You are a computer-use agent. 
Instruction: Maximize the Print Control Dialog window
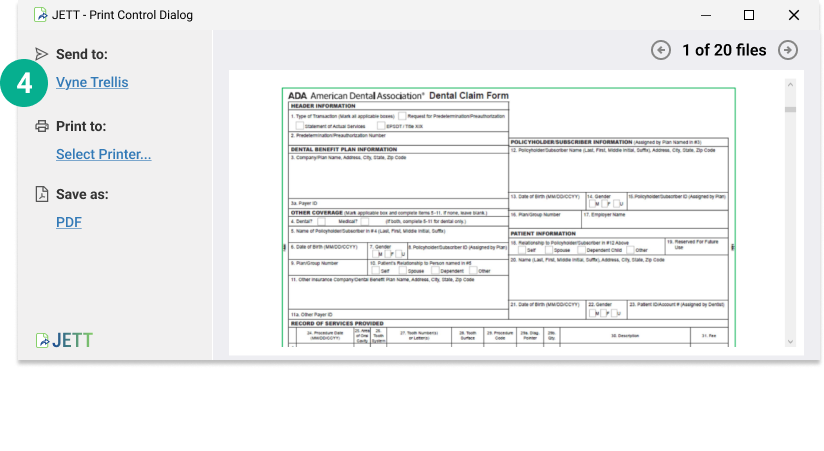point(749,15)
